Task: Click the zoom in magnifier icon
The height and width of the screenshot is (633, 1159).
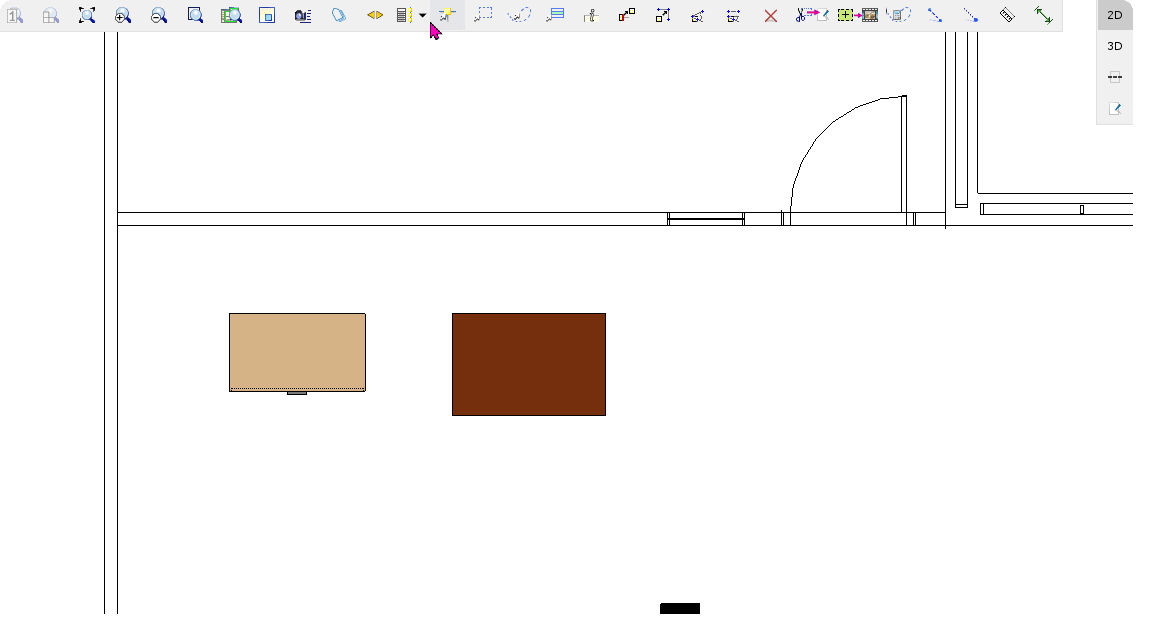Action: [x=122, y=15]
